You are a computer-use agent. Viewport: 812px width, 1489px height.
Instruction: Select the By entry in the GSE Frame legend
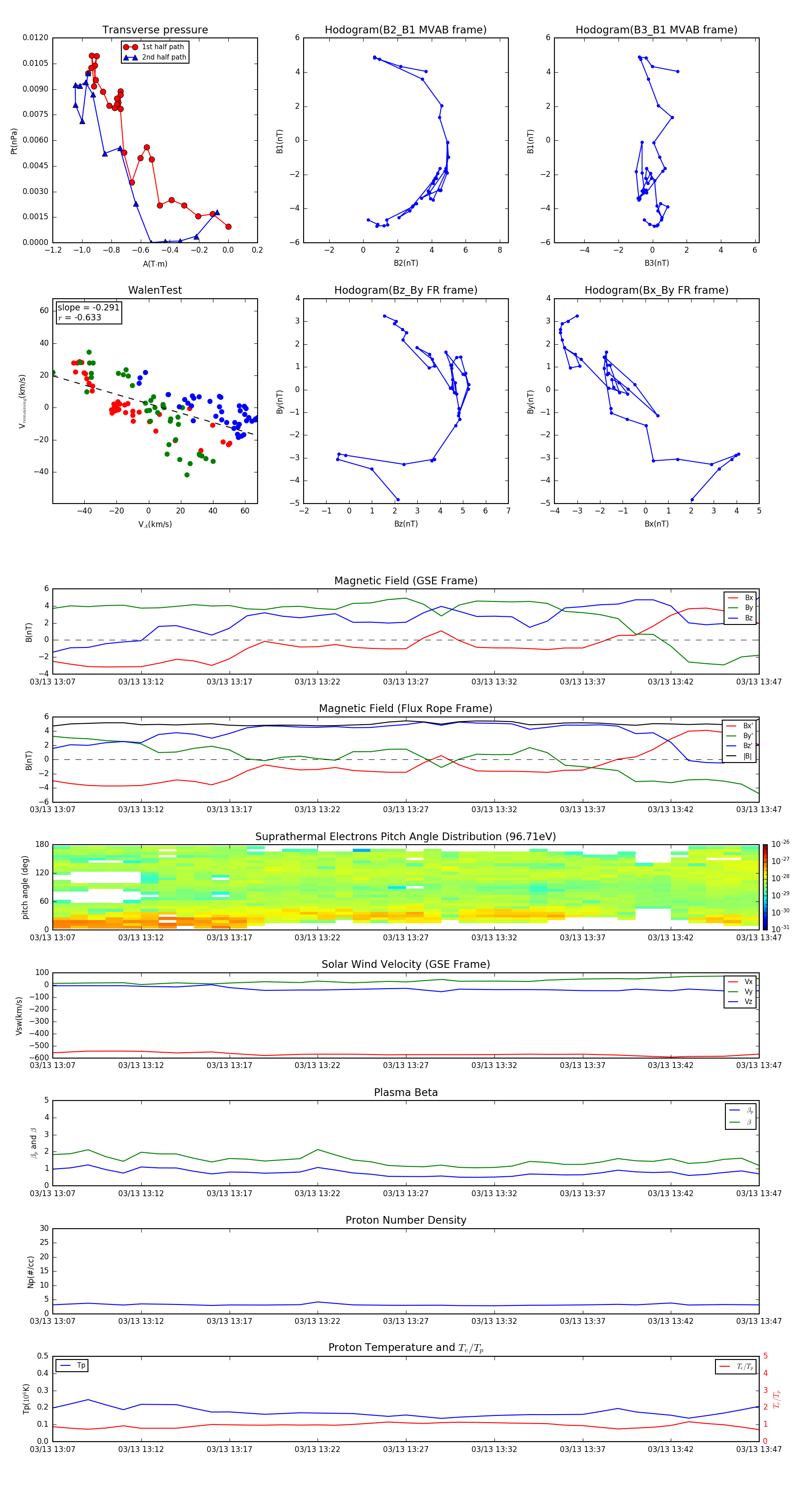pyautogui.click(x=740, y=607)
